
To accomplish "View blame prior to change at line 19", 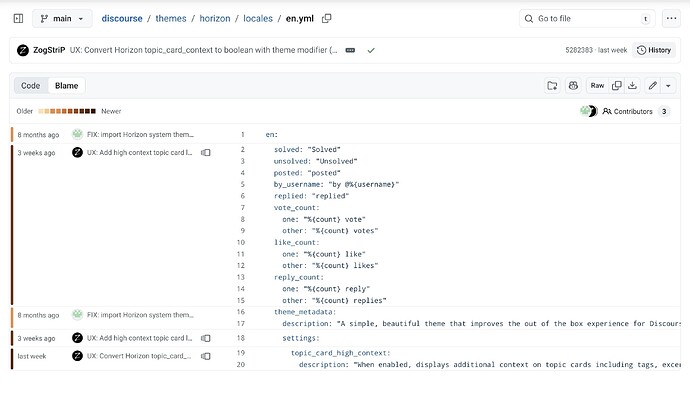I will click(206, 356).
